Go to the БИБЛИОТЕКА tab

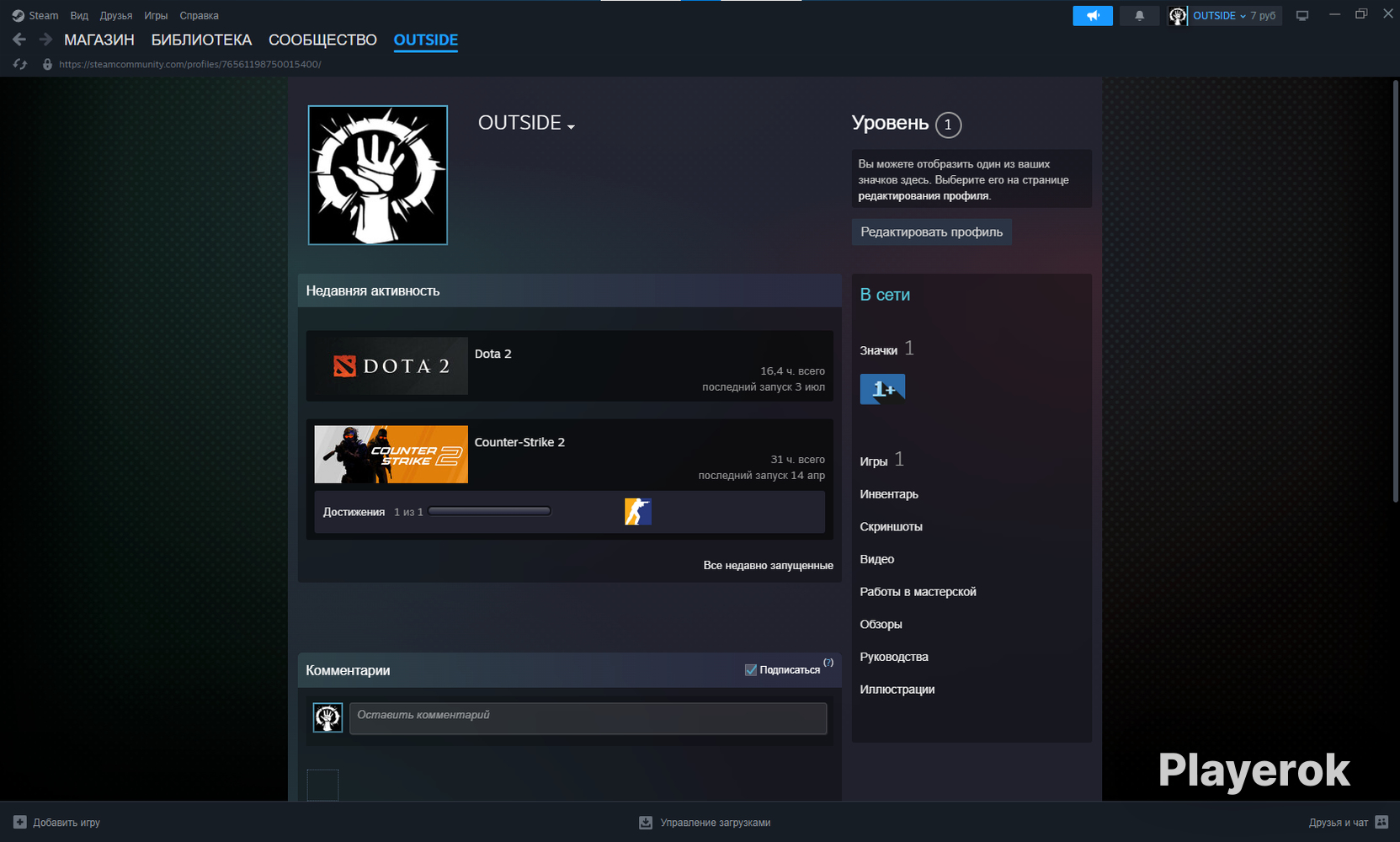[201, 40]
